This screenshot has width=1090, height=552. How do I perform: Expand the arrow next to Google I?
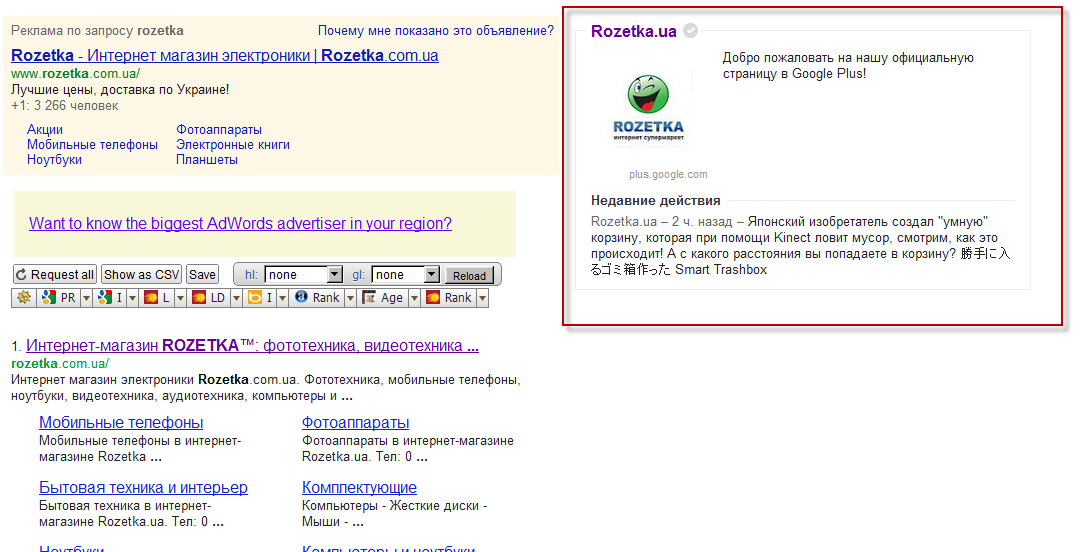132,298
